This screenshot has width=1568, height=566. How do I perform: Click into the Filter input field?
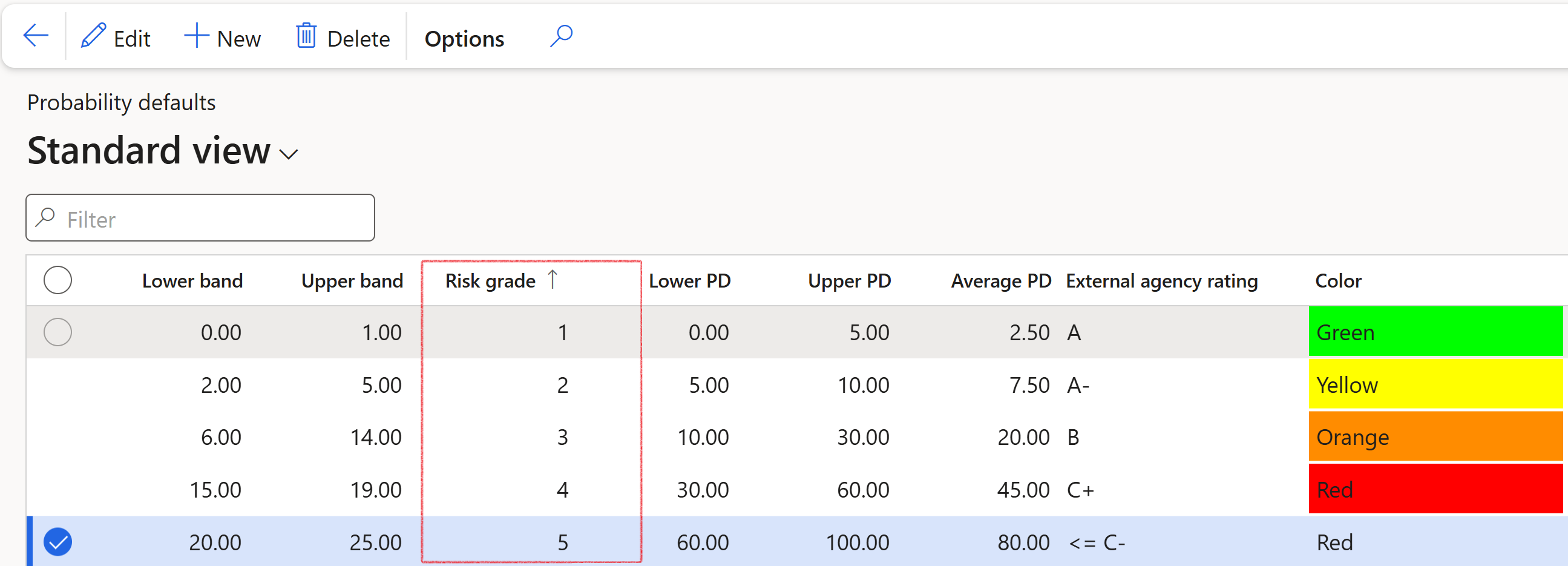(213, 219)
